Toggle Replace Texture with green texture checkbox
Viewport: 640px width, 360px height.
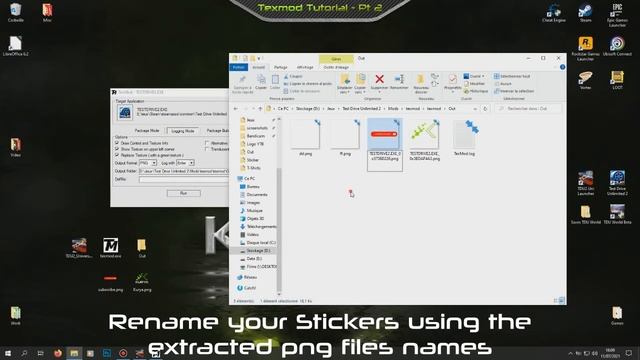tap(117, 156)
